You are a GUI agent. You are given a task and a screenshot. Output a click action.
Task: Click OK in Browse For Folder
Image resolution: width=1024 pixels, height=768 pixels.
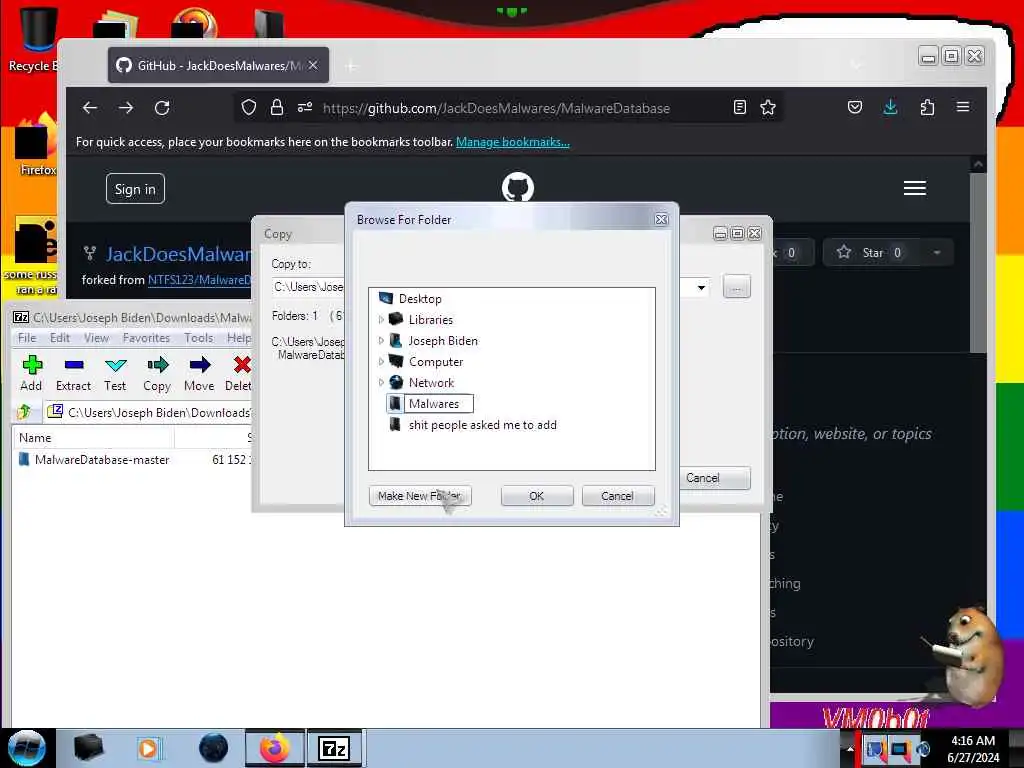(537, 496)
